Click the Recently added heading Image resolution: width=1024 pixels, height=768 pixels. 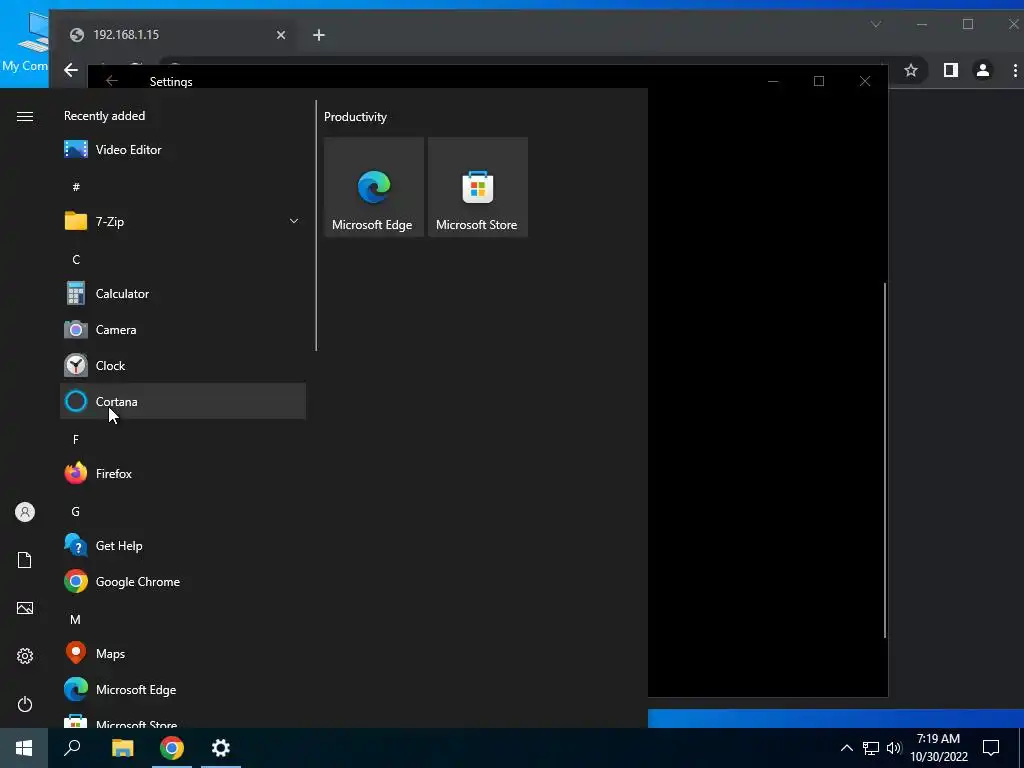104,116
